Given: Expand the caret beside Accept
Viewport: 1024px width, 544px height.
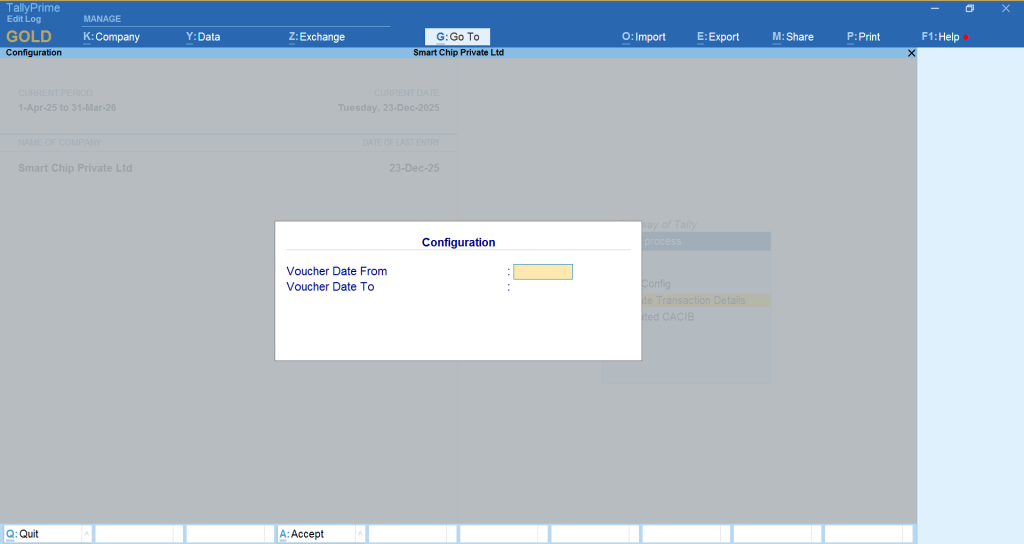Looking at the screenshot, I should pyautogui.click(x=359, y=534).
